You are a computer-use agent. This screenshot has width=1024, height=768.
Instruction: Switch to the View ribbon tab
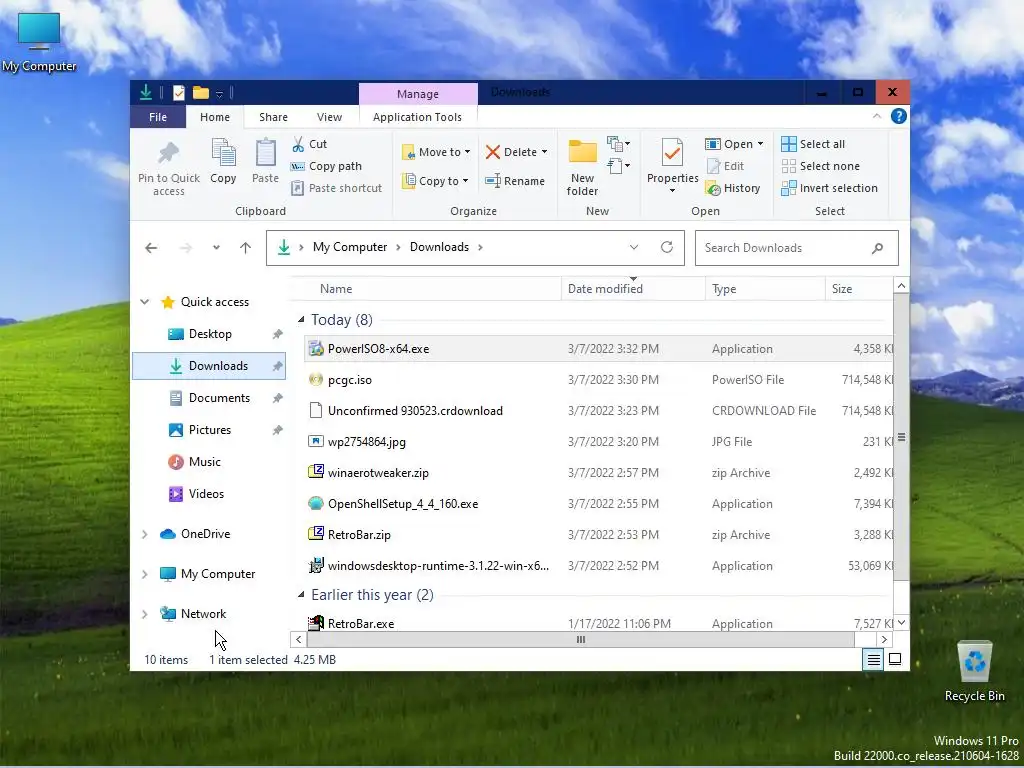[329, 117]
